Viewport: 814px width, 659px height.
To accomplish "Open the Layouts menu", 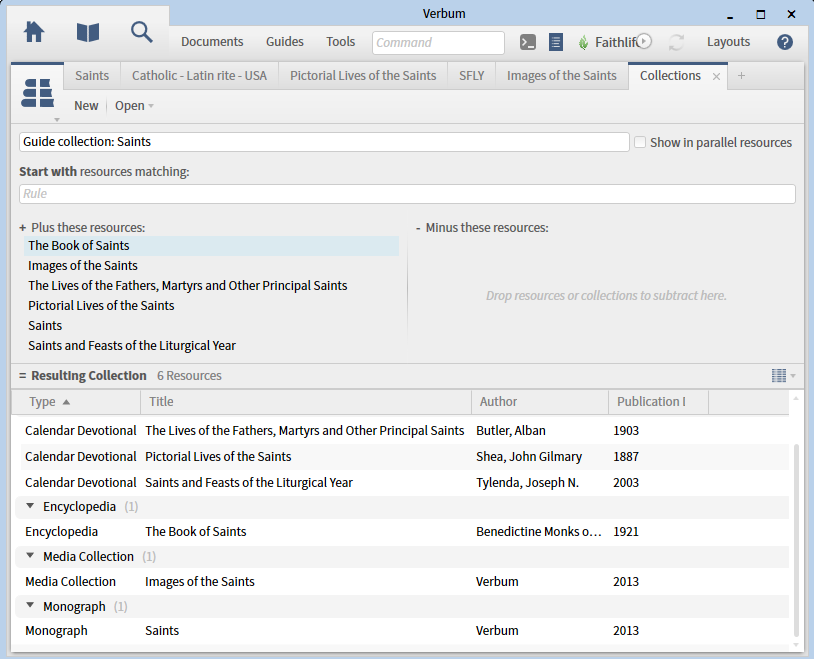I will tap(728, 42).
